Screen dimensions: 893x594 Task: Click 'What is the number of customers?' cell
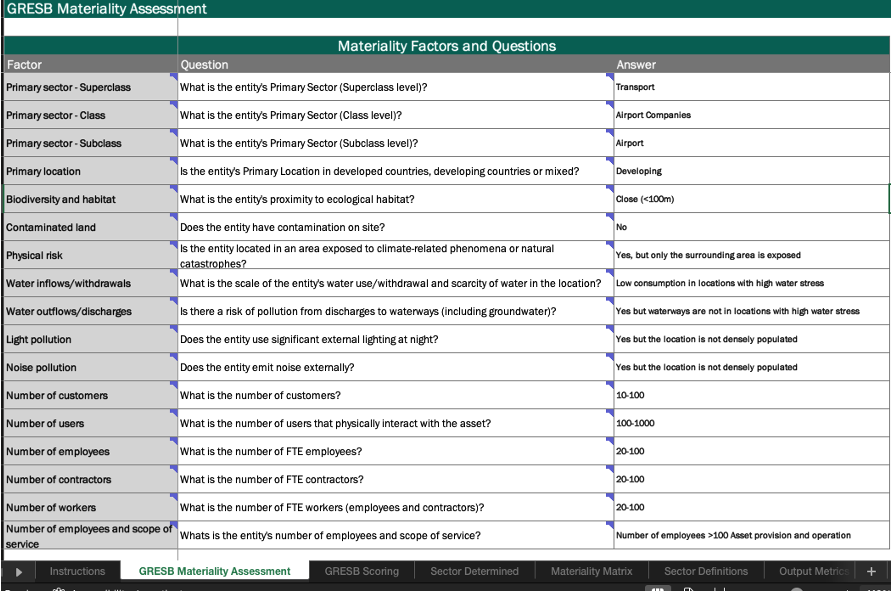(x=396, y=395)
